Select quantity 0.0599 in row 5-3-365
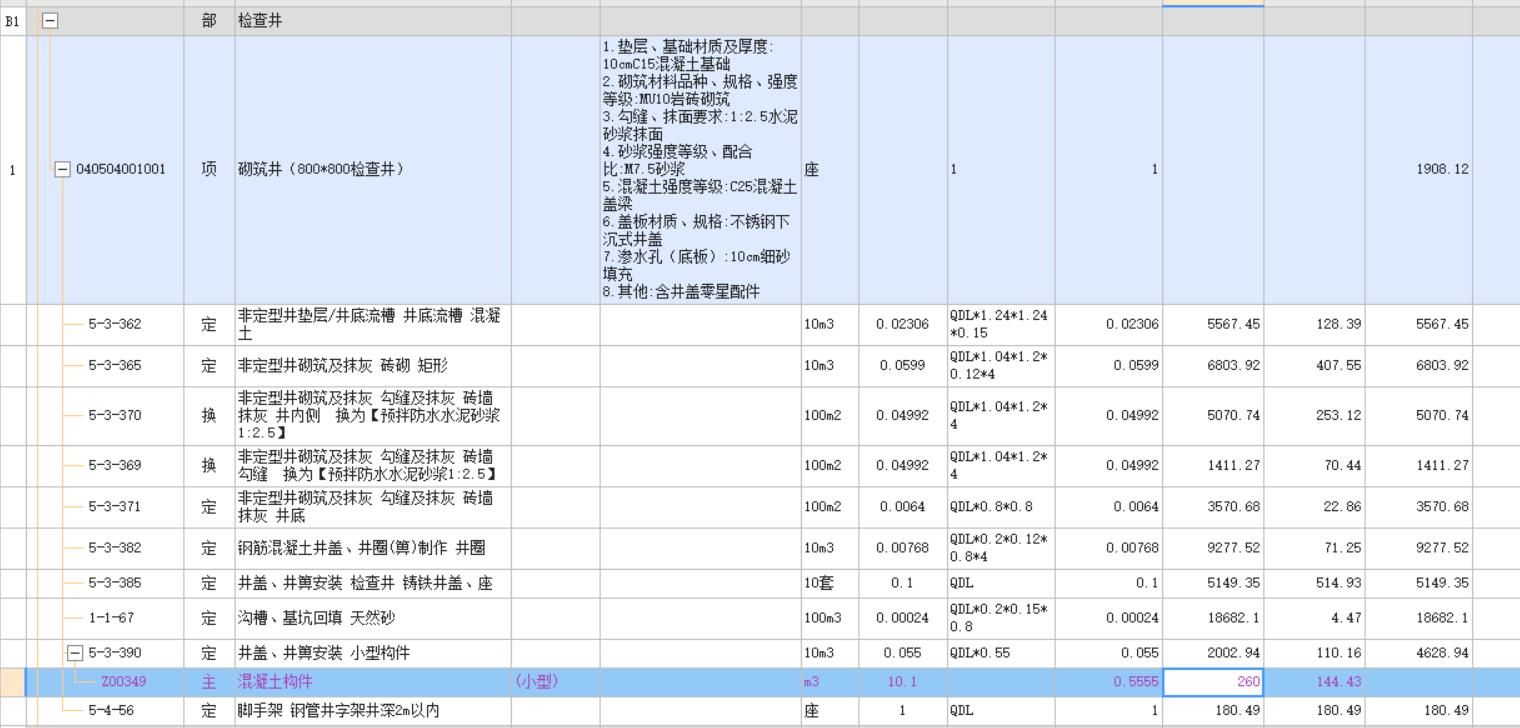Screen dimensions: 1520x728 click(x=902, y=366)
